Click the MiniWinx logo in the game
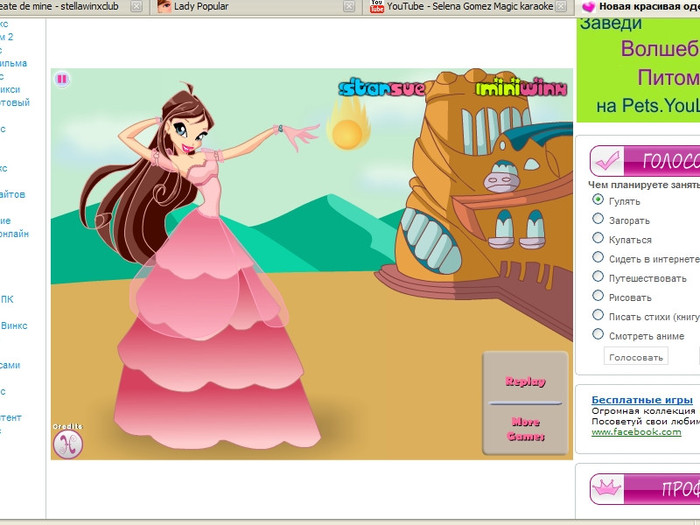 click(520, 88)
